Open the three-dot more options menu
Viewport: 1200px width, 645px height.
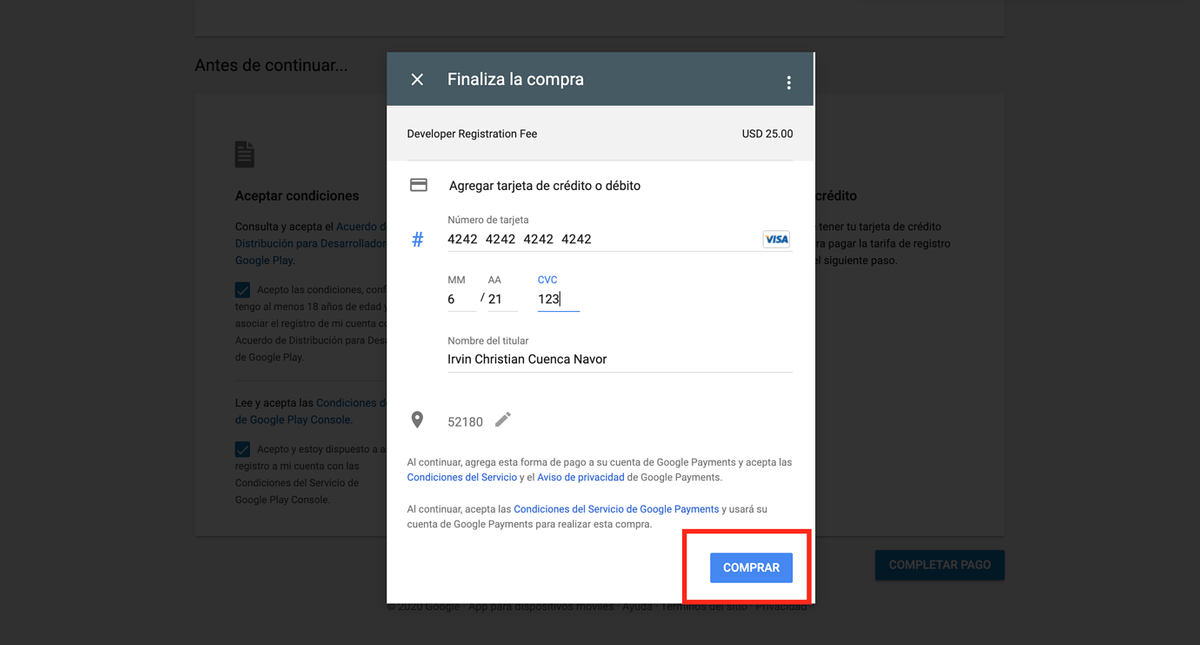coord(789,83)
